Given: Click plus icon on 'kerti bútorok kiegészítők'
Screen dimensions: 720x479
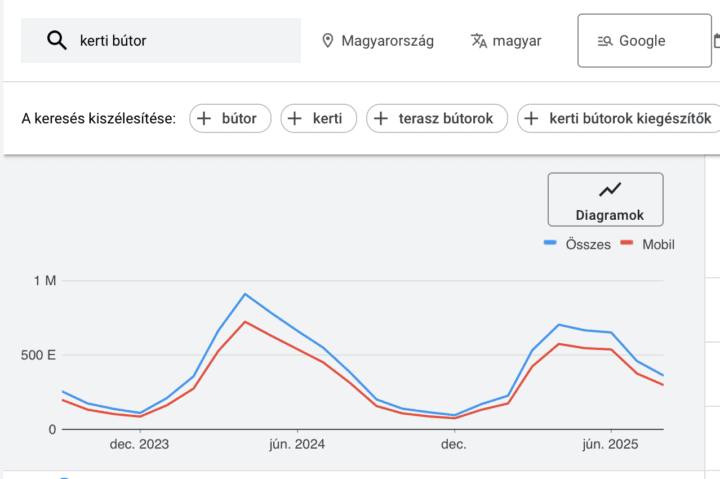Looking at the screenshot, I should tap(531, 118).
